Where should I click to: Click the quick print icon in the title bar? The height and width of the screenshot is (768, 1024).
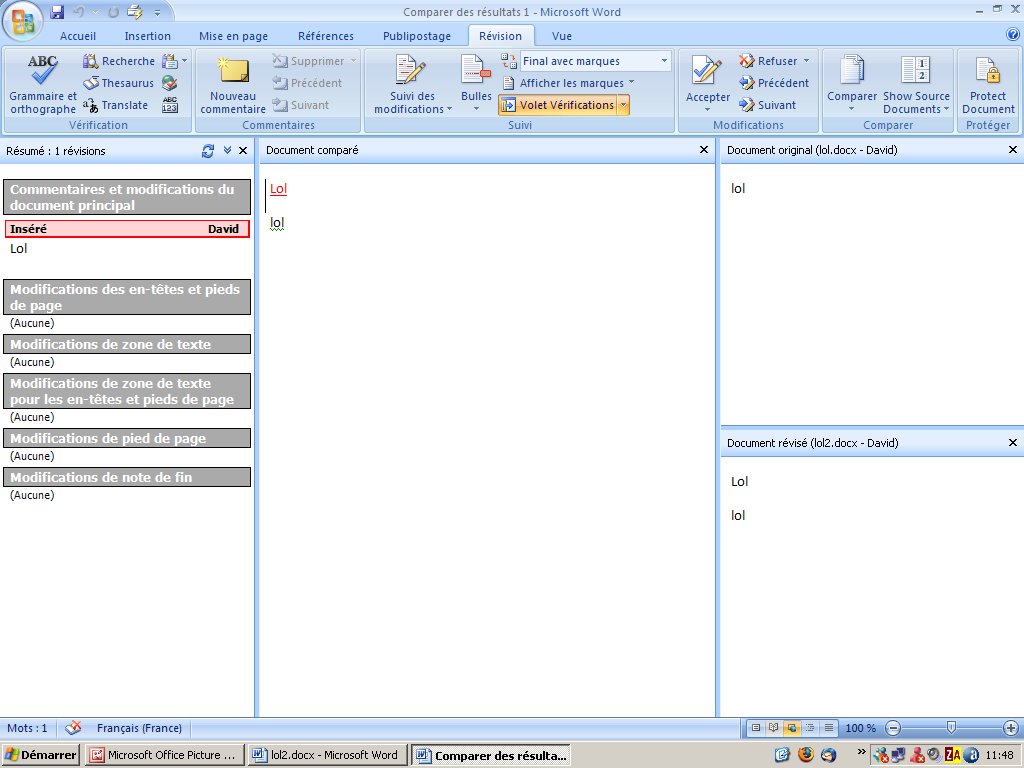coord(135,12)
